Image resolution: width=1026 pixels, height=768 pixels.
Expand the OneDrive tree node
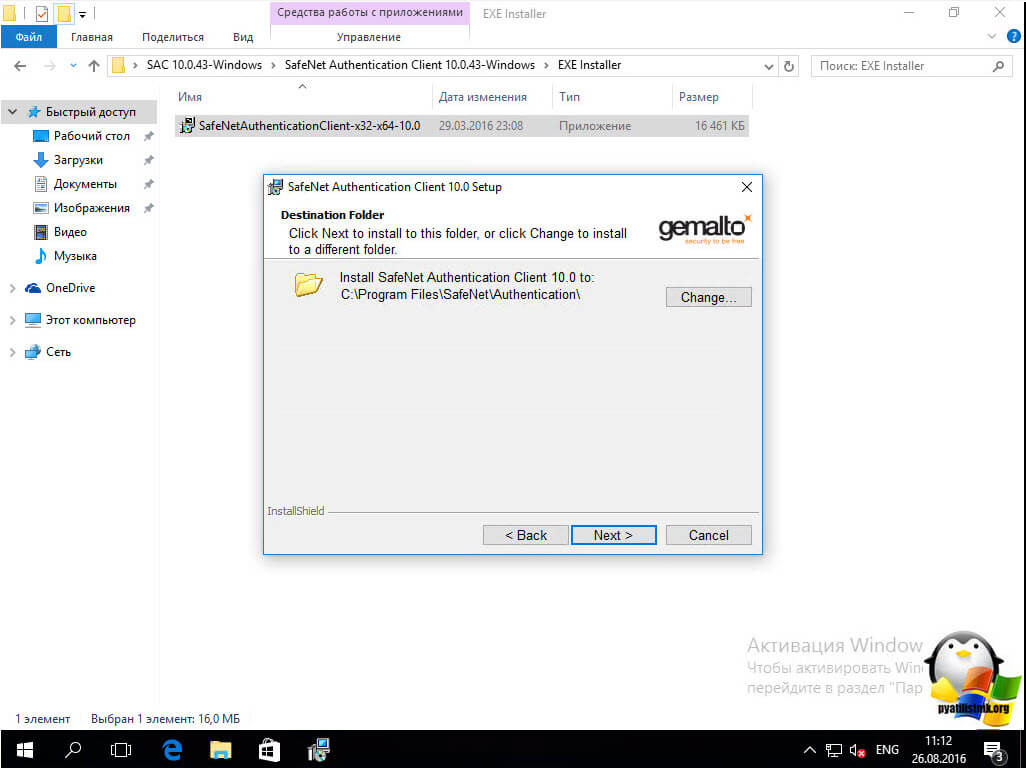click(12, 288)
